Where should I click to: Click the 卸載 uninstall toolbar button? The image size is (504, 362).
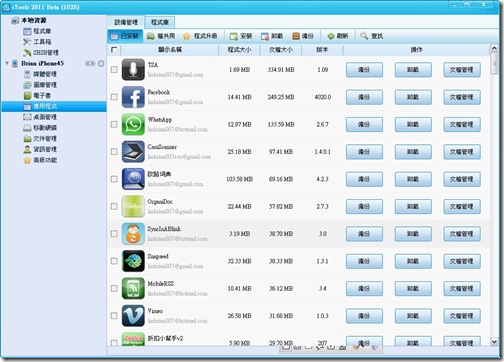click(x=272, y=36)
